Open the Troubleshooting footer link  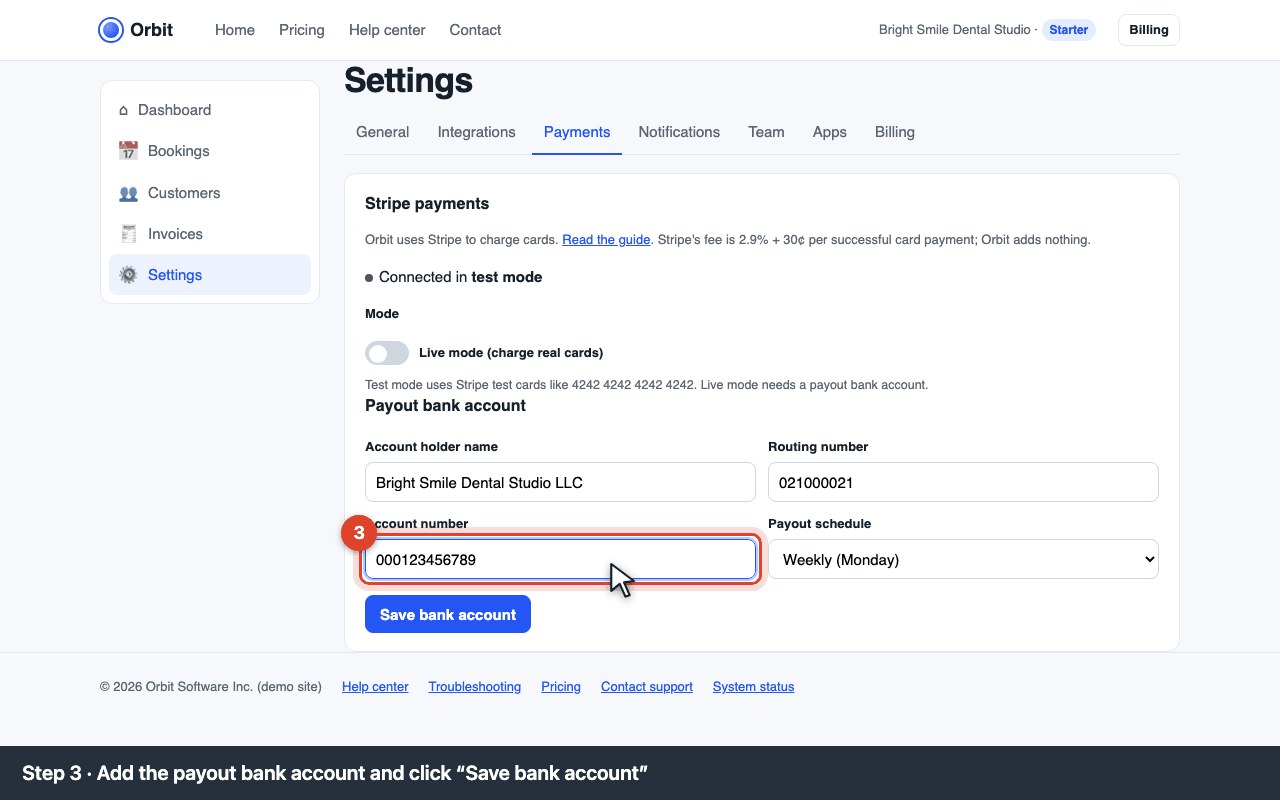point(475,687)
